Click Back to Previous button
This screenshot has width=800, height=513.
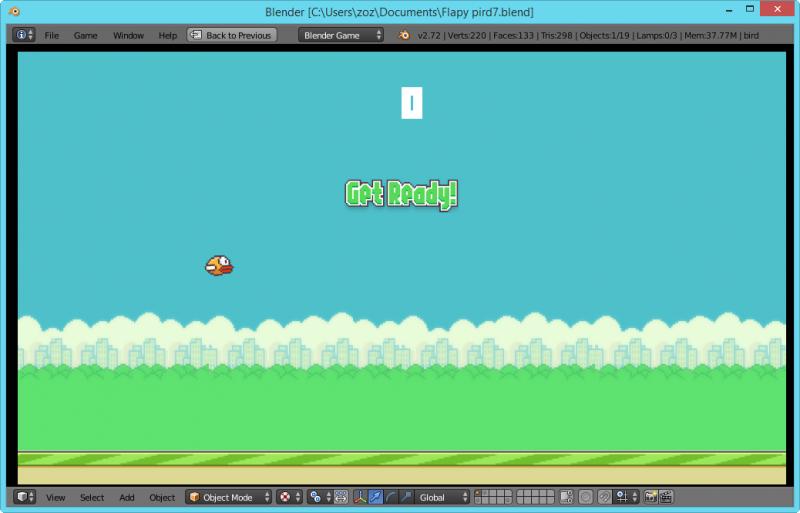(232, 35)
